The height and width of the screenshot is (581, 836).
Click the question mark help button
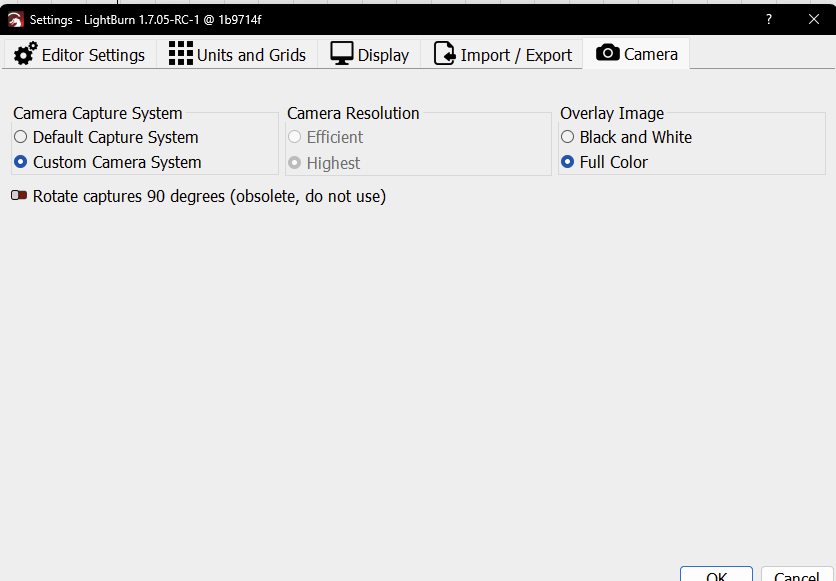tap(769, 19)
